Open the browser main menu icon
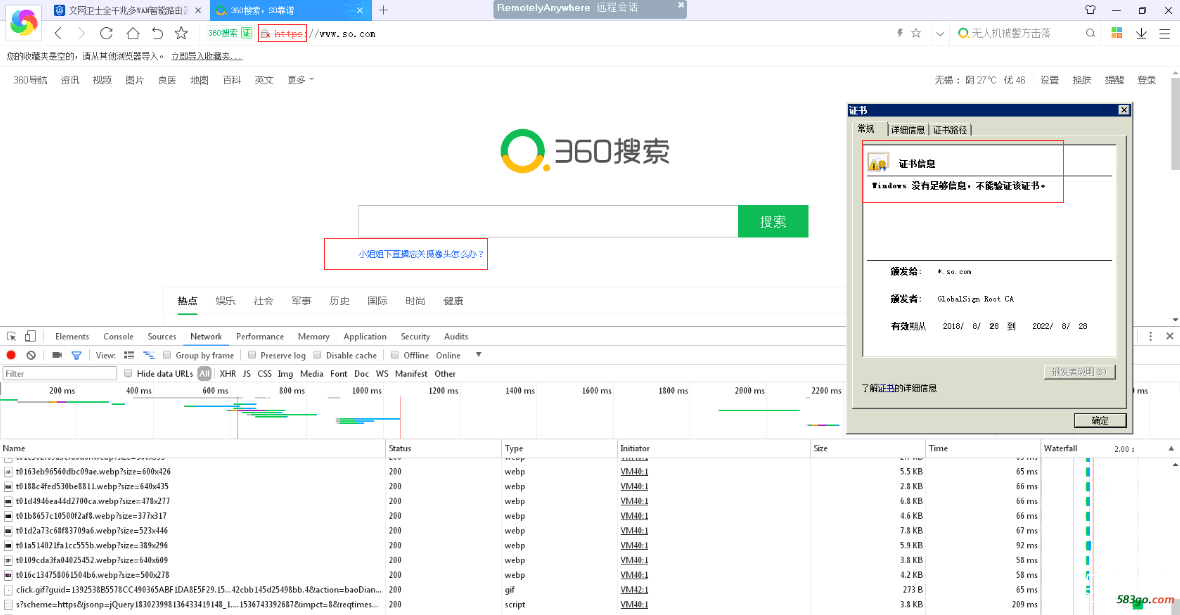The width and height of the screenshot is (1180, 615). coord(1165,33)
